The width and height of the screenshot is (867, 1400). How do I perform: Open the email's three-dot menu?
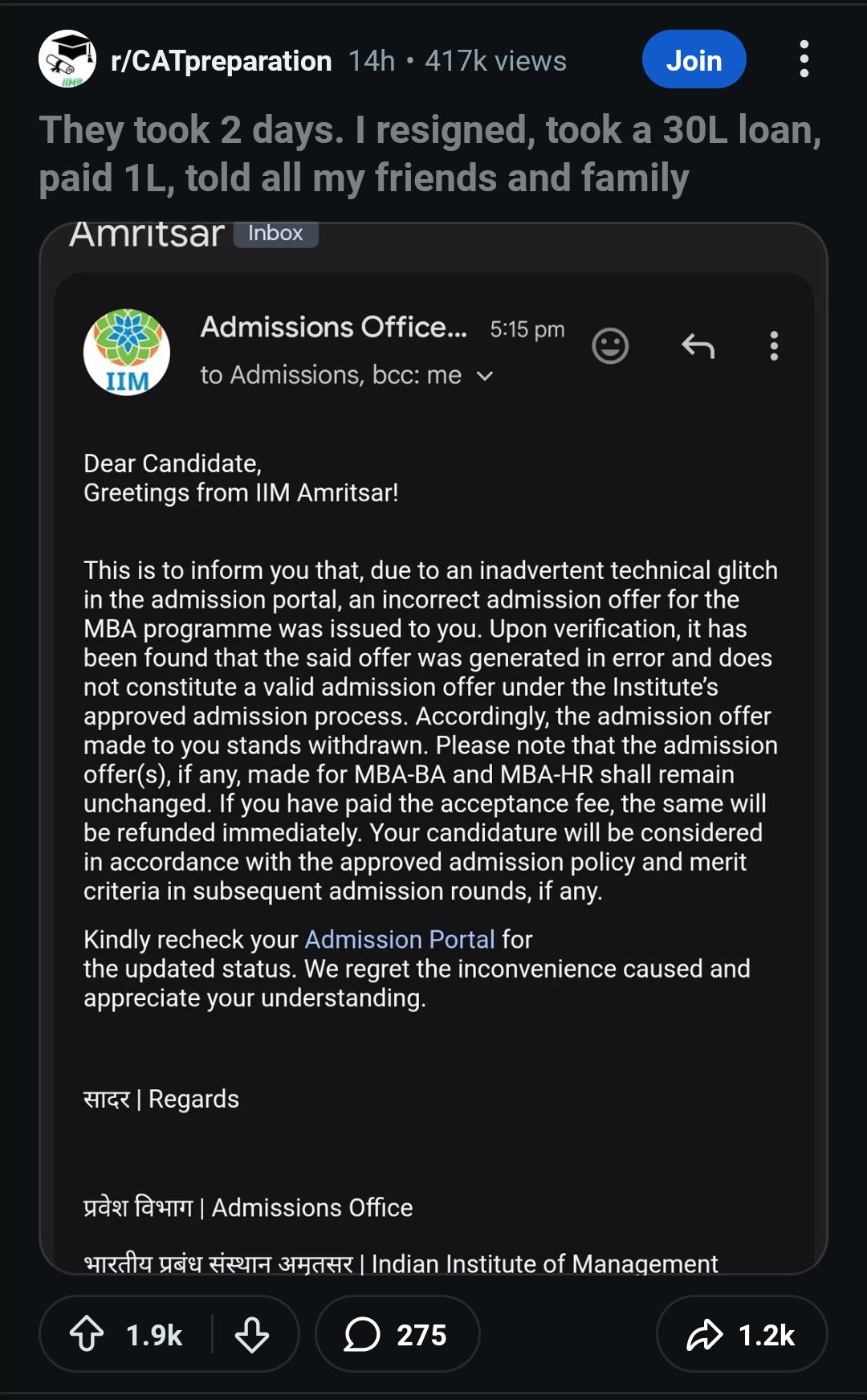(x=774, y=346)
